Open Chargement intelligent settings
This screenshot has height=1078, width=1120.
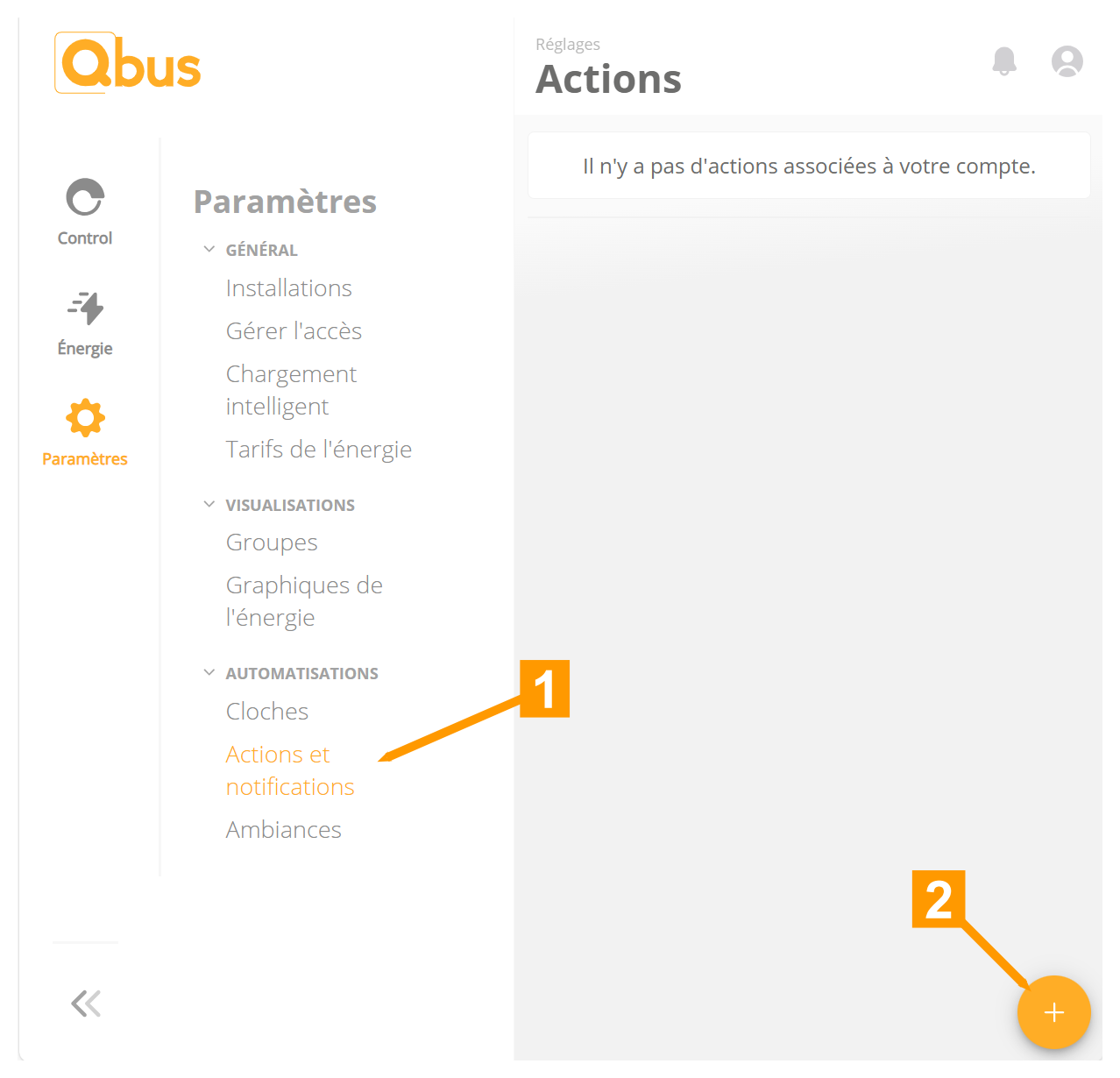coord(291,389)
